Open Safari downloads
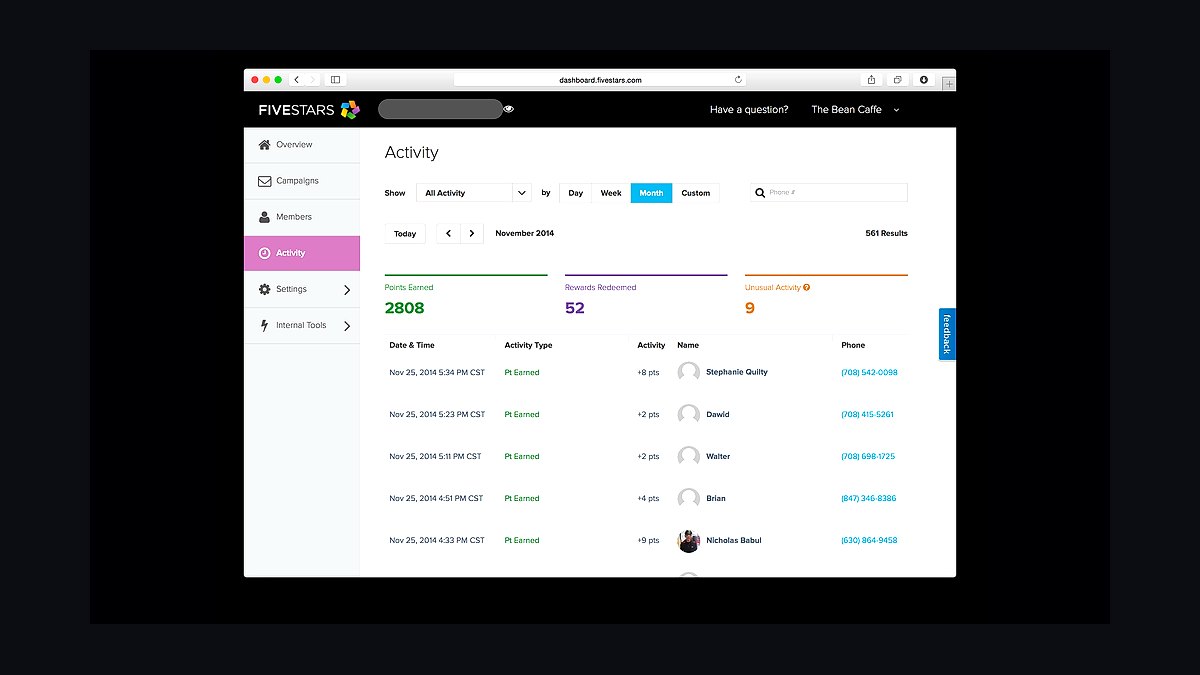This screenshot has width=1200, height=675. [924, 80]
